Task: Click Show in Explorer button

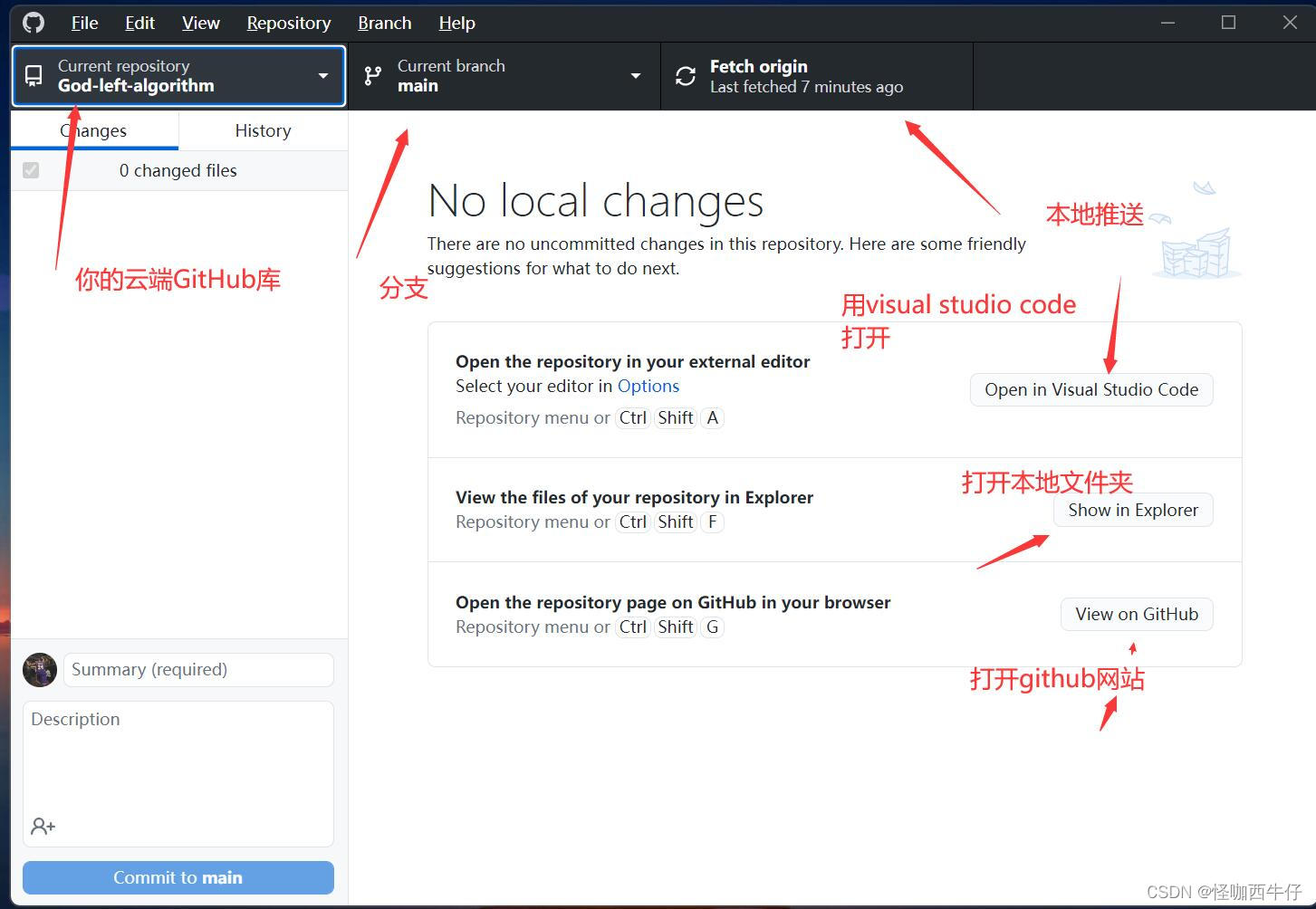Action: point(1133,510)
